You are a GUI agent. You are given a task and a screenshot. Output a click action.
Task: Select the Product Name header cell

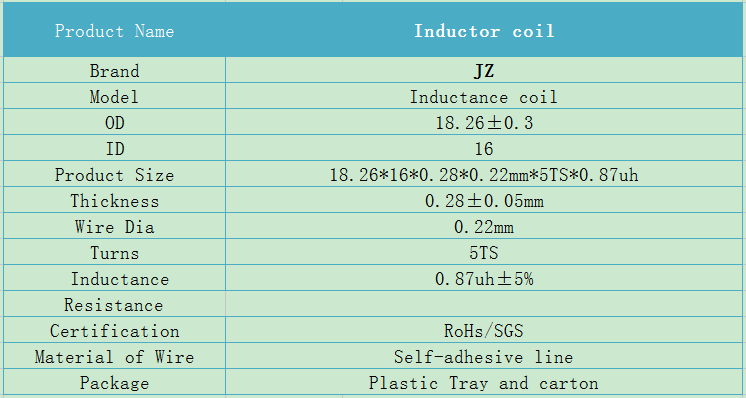[x=114, y=30]
